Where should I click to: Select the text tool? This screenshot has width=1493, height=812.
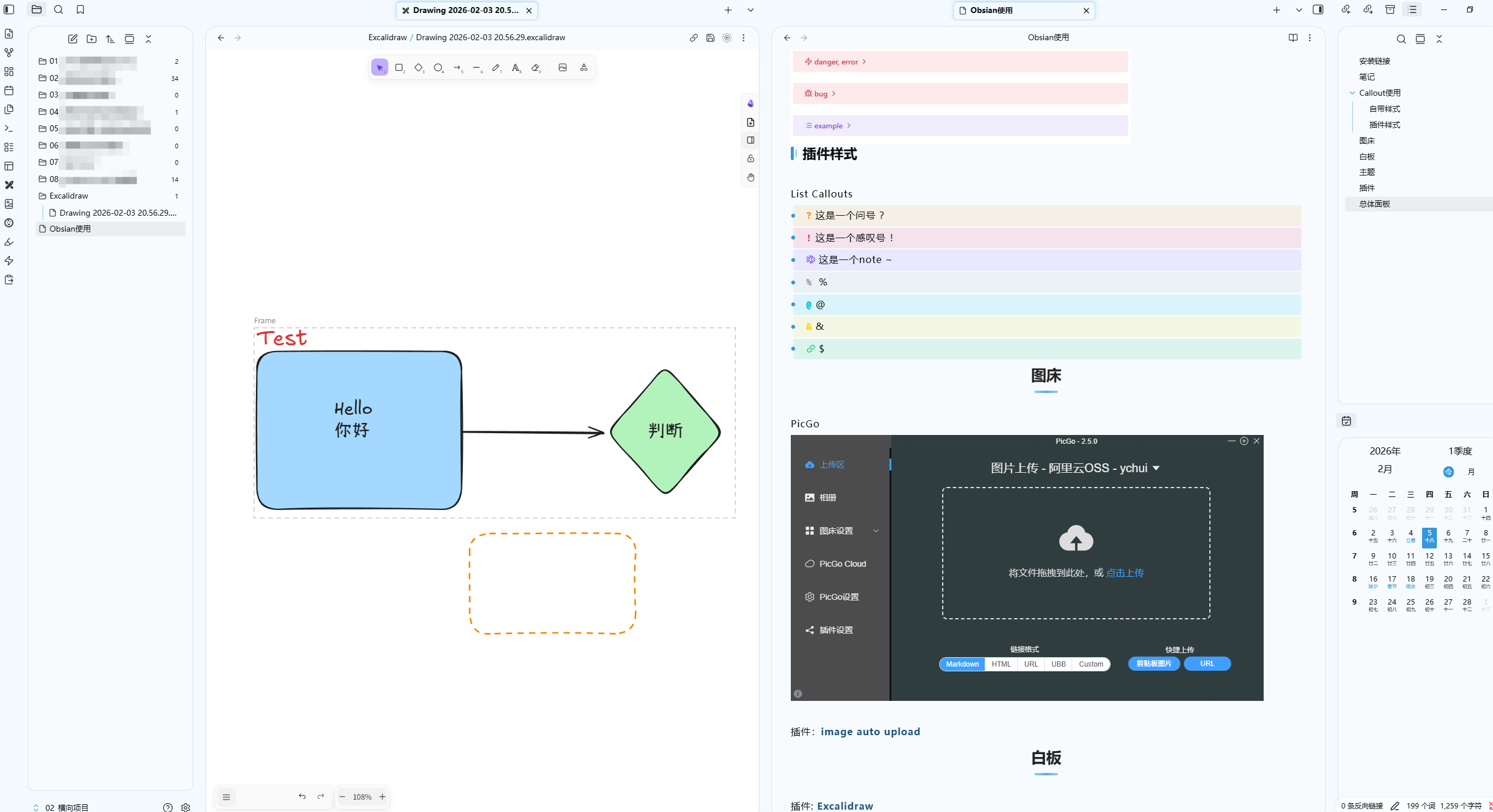pyautogui.click(x=515, y=68)
